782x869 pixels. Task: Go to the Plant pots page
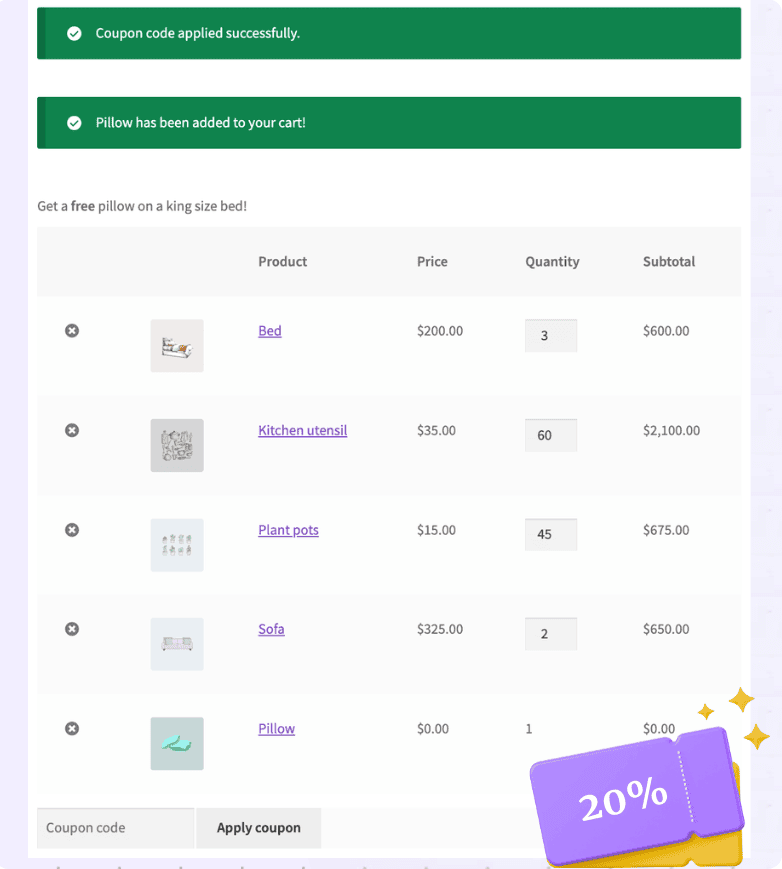(288, 530)
